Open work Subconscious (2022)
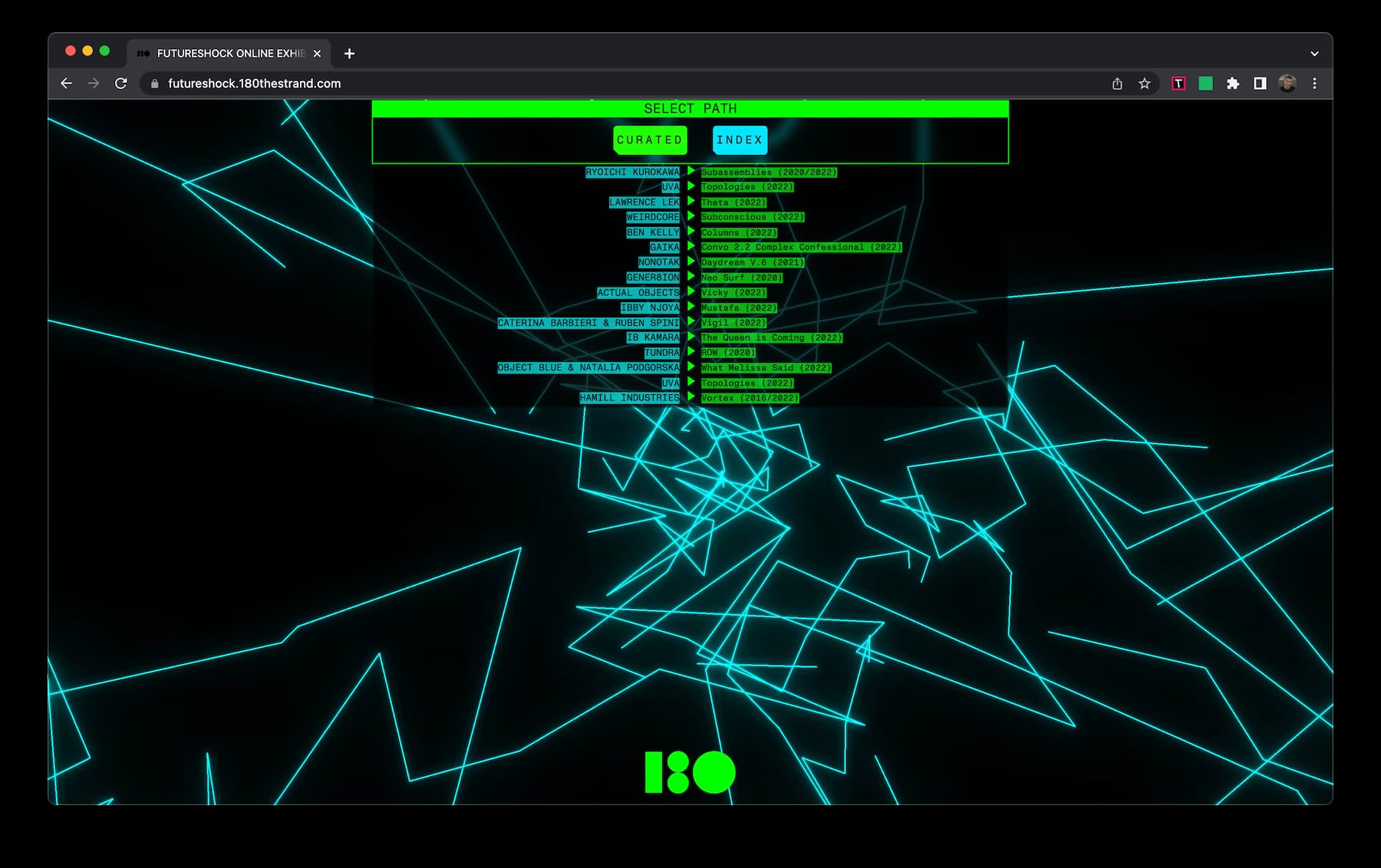 pos(753,217)
